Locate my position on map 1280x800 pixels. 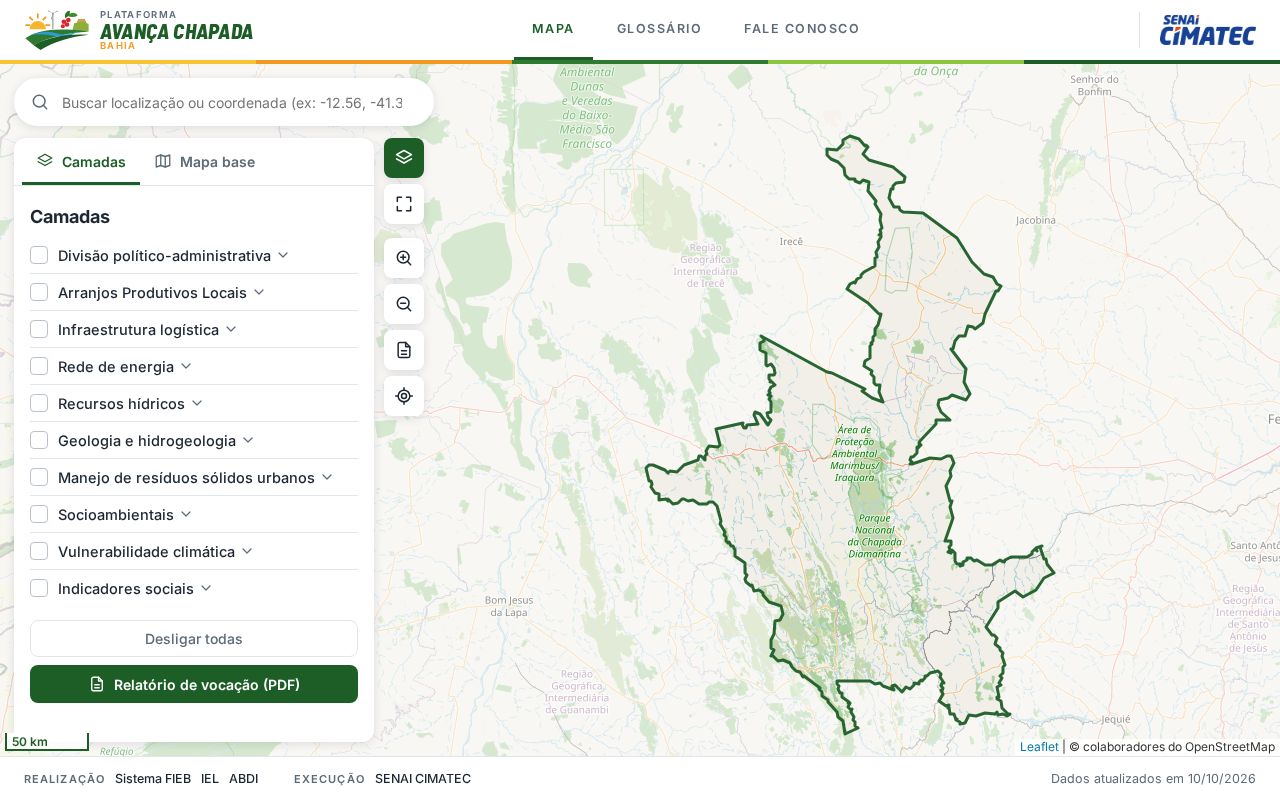click(x=404, y=396)
